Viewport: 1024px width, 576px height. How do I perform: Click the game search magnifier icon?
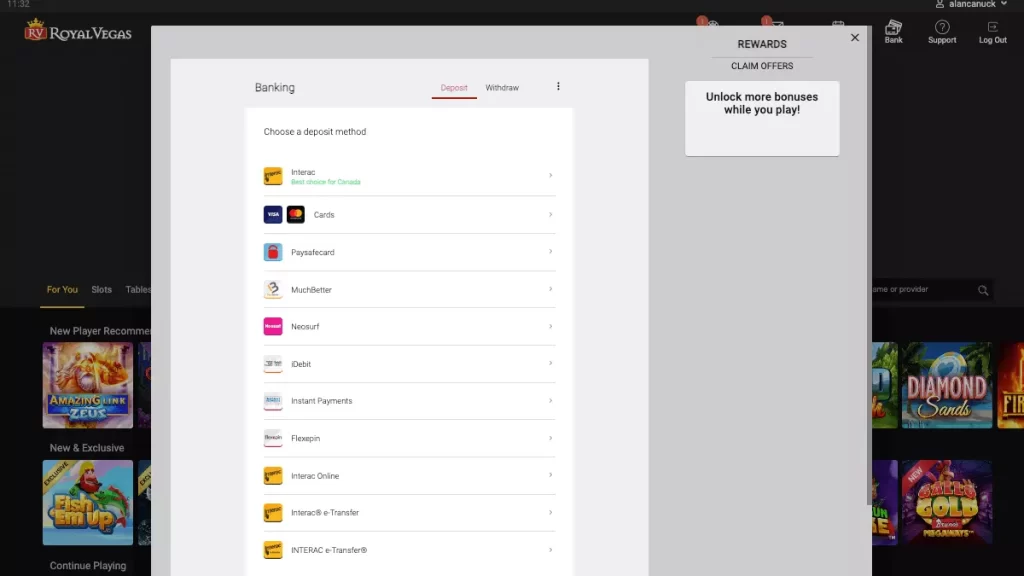click(x=983, y=290)
